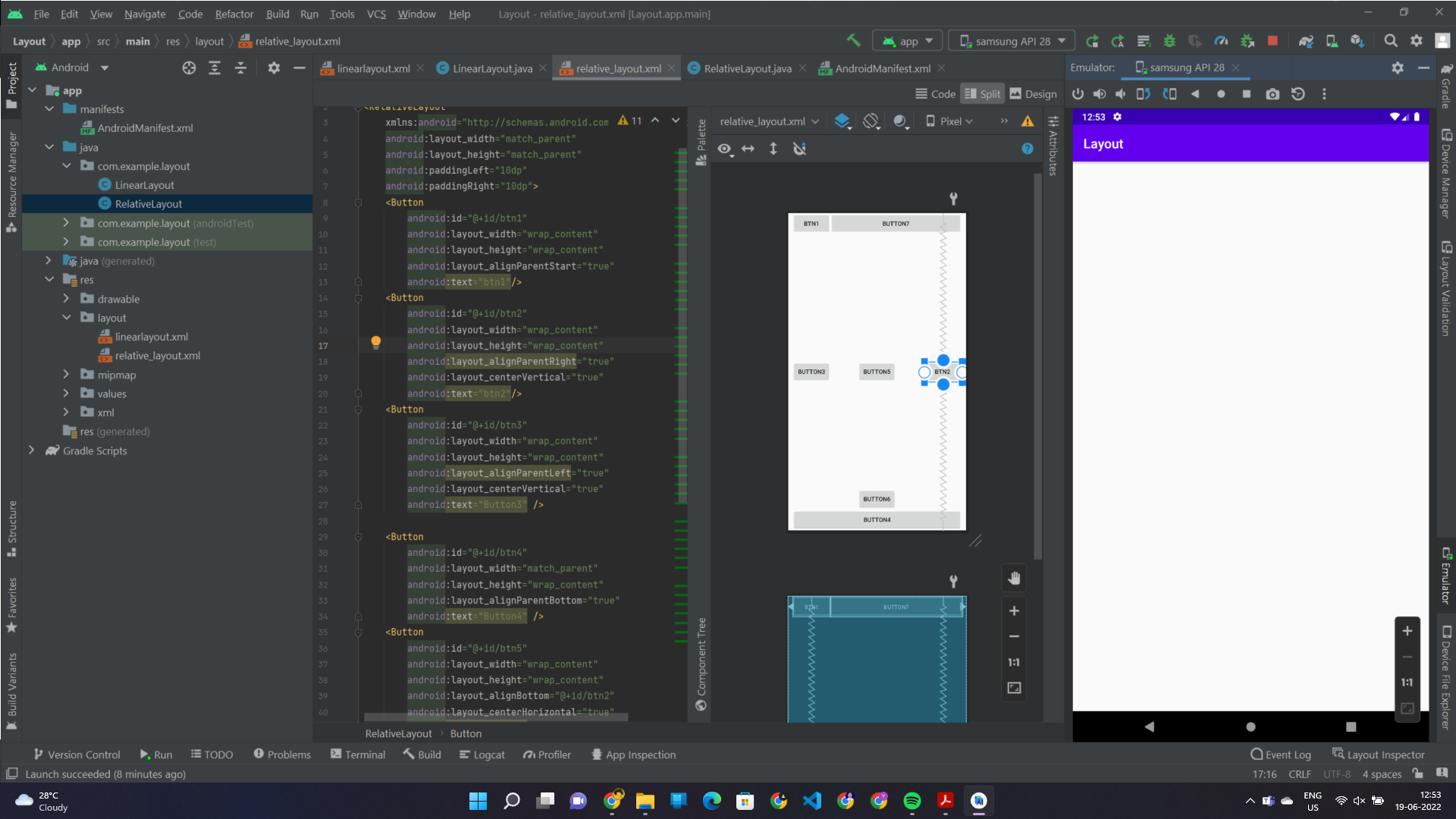Click the Debug app bug icon
This screenshot has height=819, width=1456.
pos(1169,41)
